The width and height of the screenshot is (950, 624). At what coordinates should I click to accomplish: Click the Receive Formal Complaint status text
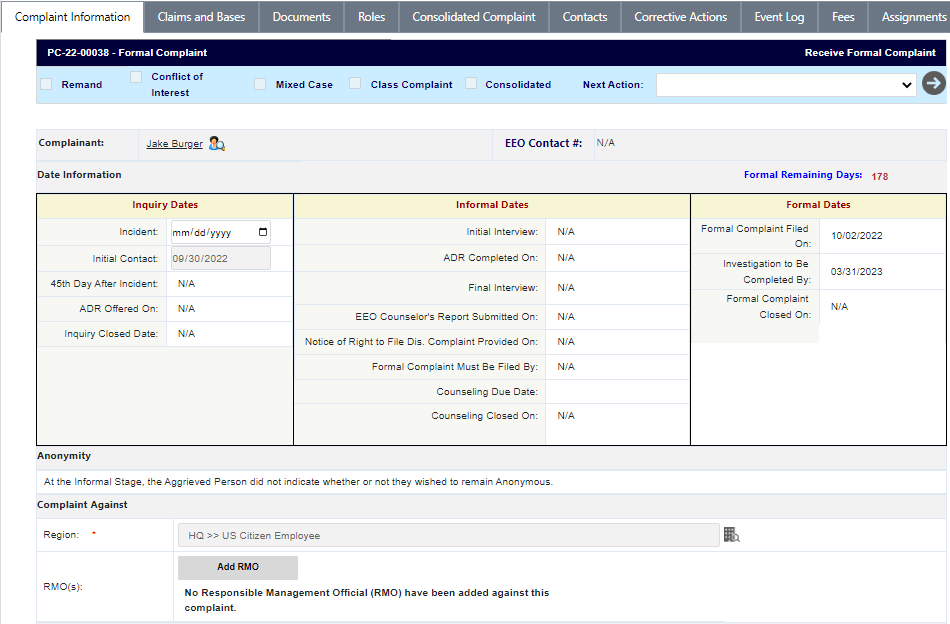click(x=870, y=53)
